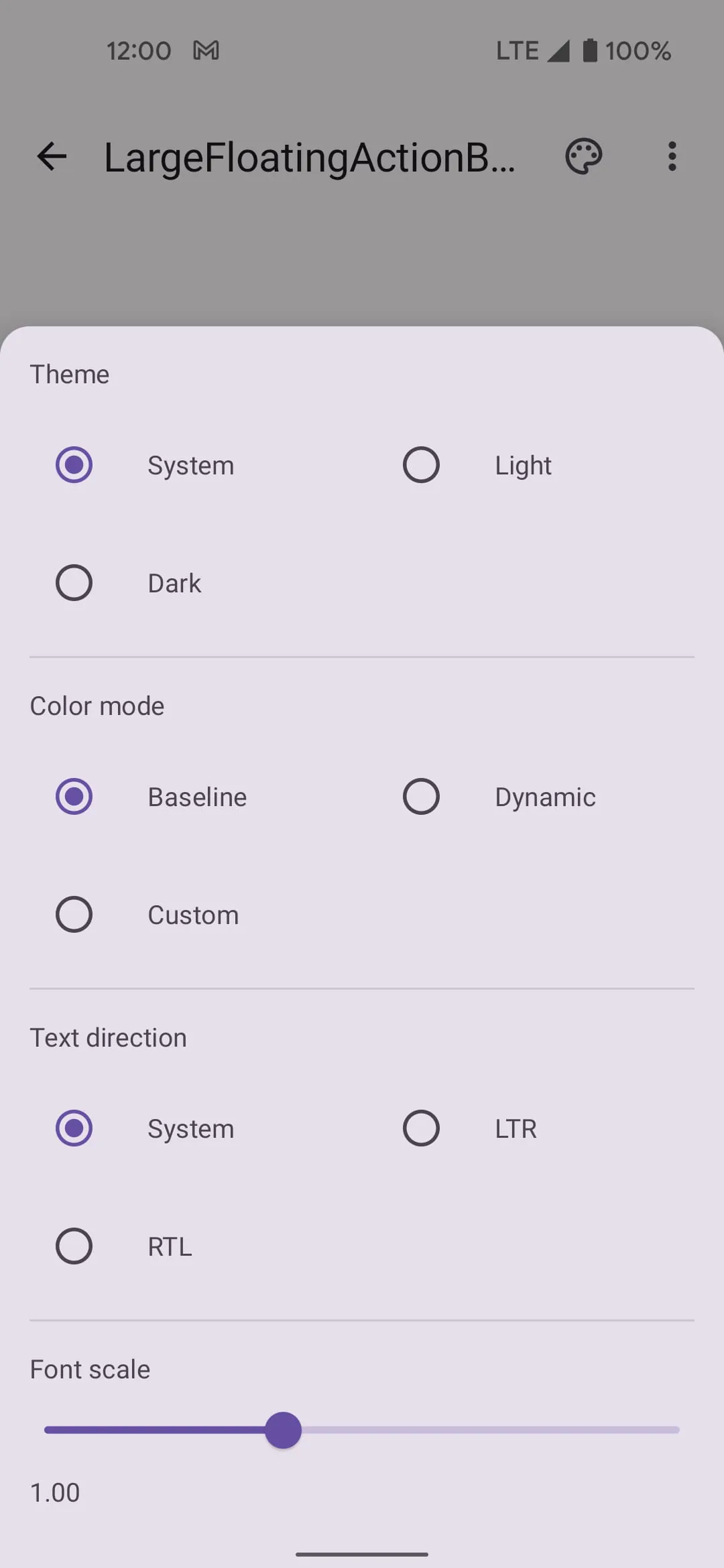Select the Dark theme option

pyautogui.click(x=74, y=582)
